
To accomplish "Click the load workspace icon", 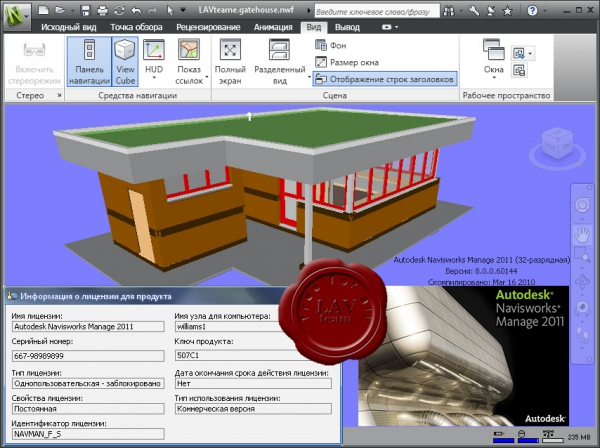I will coord(519,53).
